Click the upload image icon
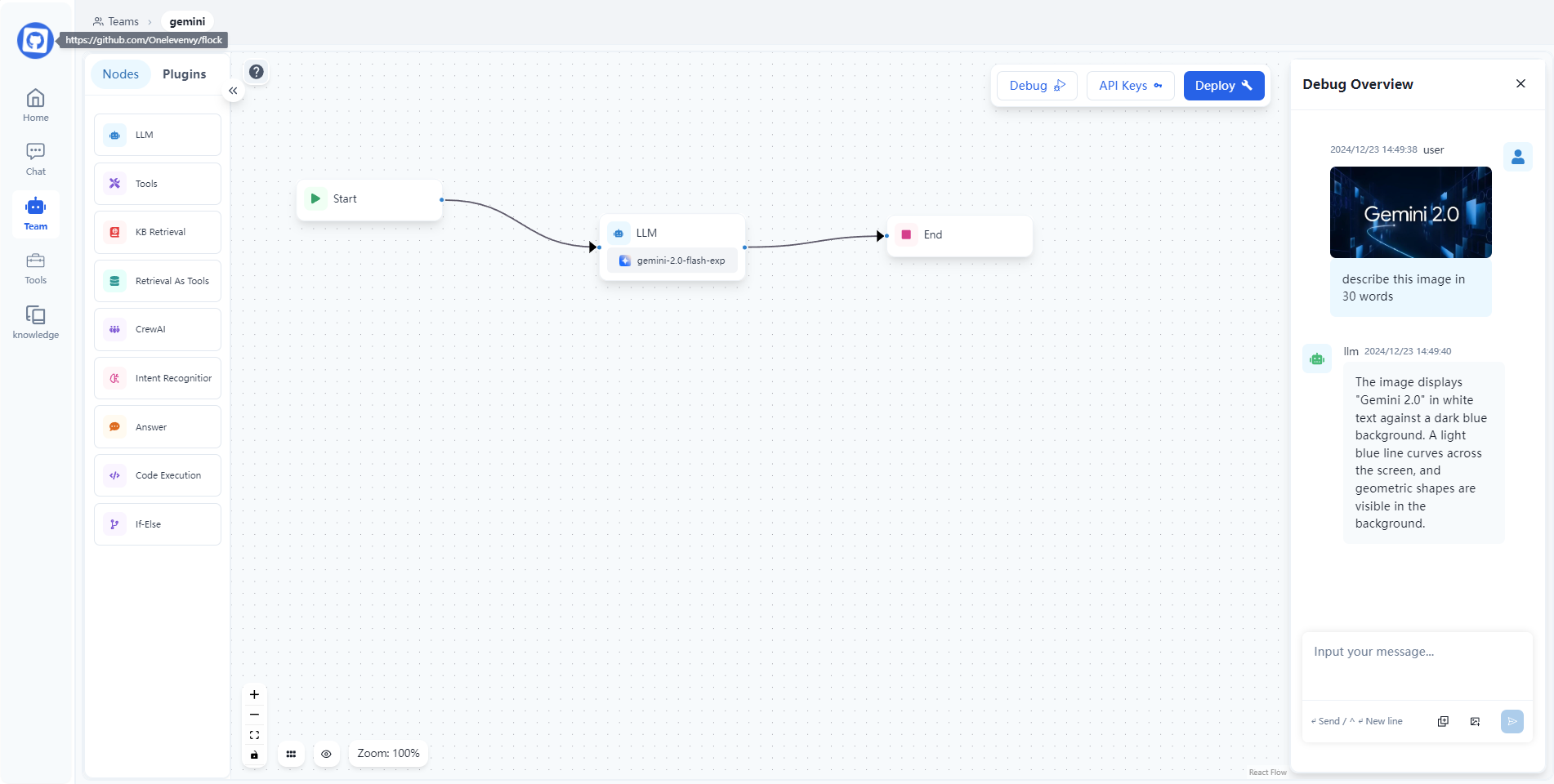 [x=1475, y=721]
